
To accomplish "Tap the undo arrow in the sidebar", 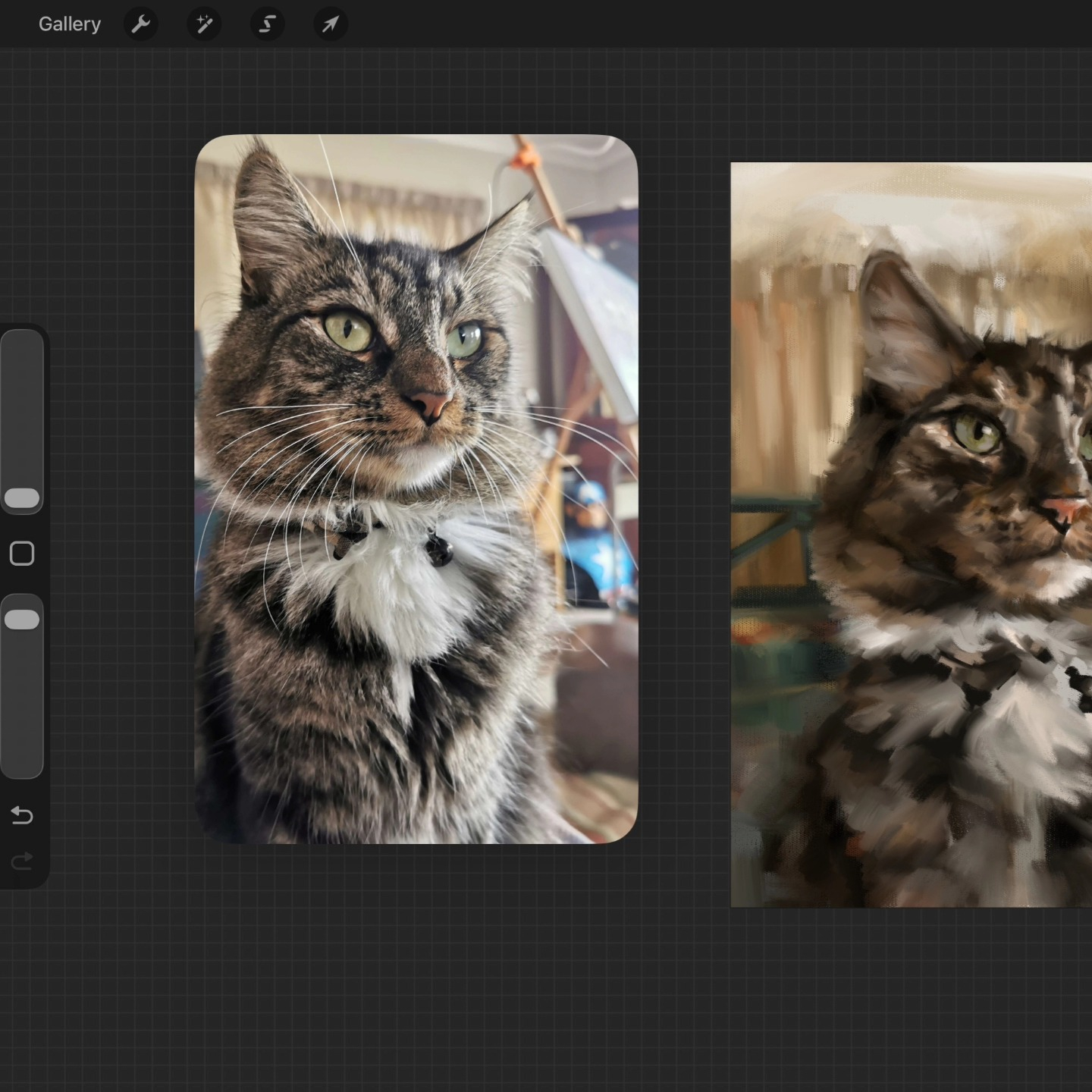I will 22,815.
